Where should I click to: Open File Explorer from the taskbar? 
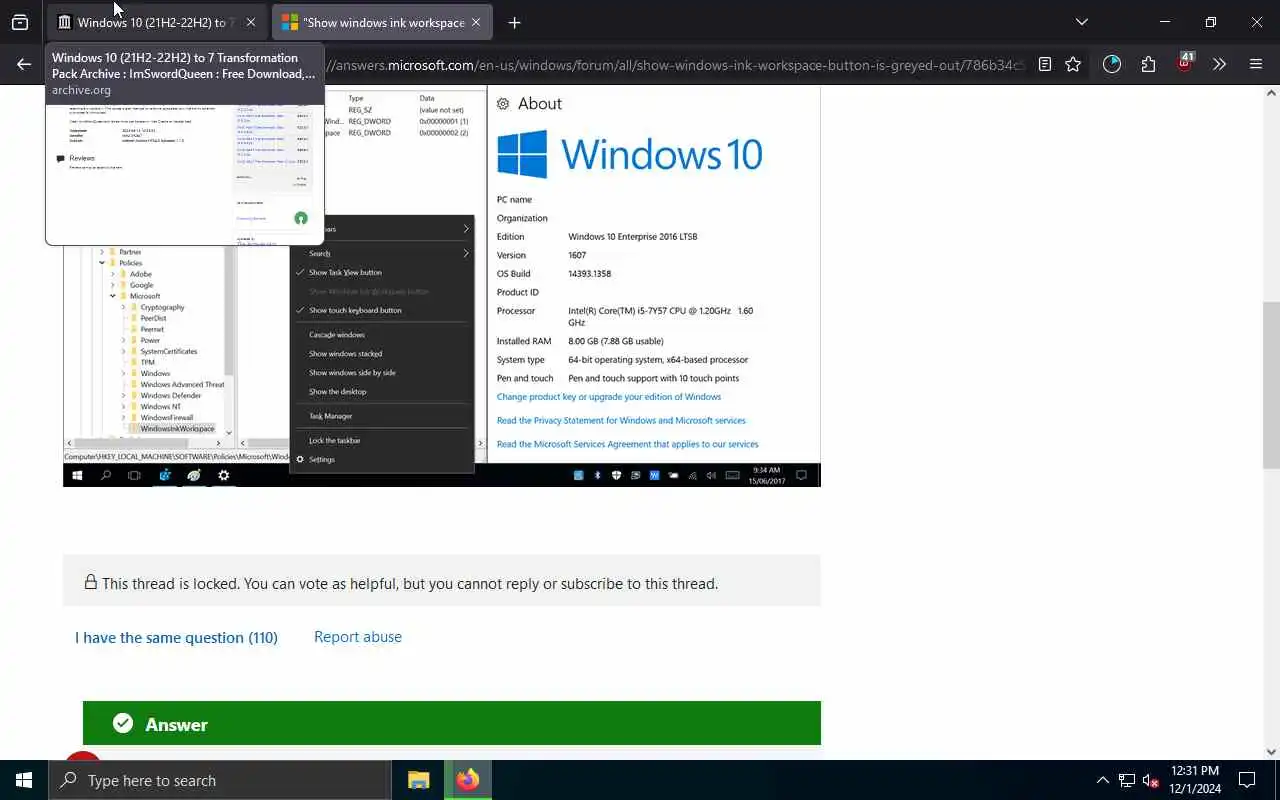419,780
